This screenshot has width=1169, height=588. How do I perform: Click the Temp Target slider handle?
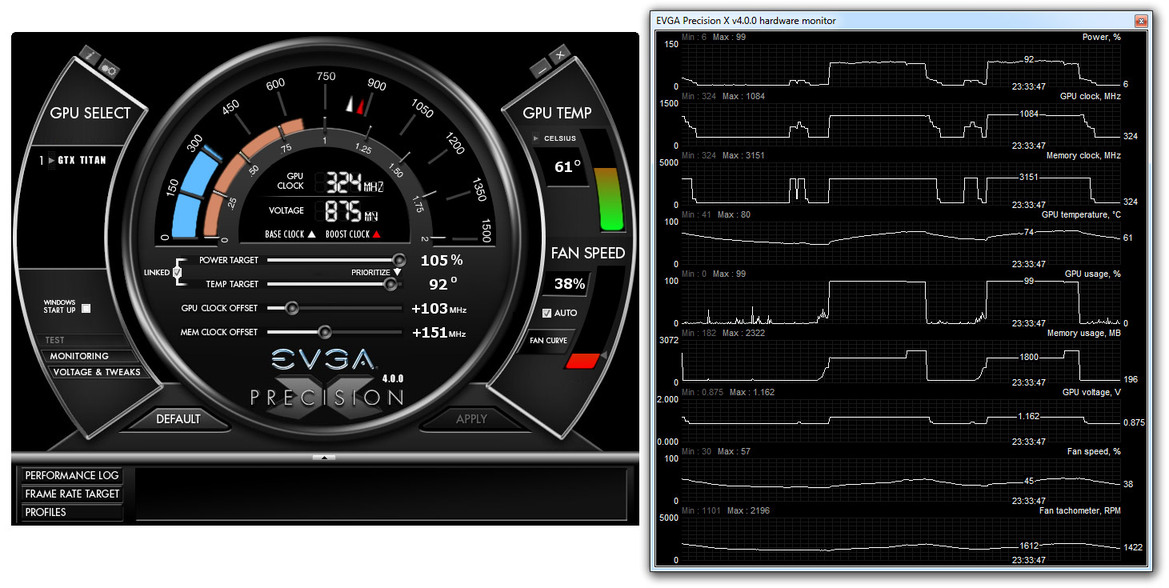390,284
